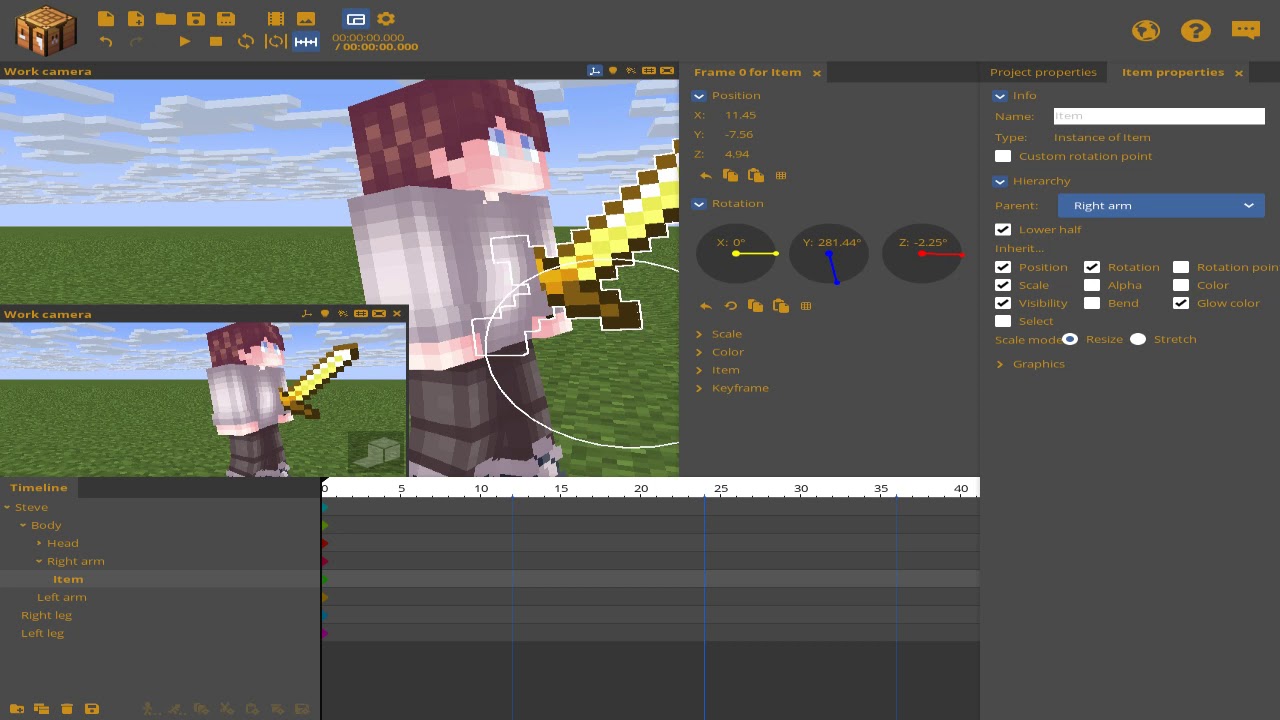The height and width of the screenshot is (720, 1280).
Task: Click the grid icon under Position
Action: click(781, 176)
